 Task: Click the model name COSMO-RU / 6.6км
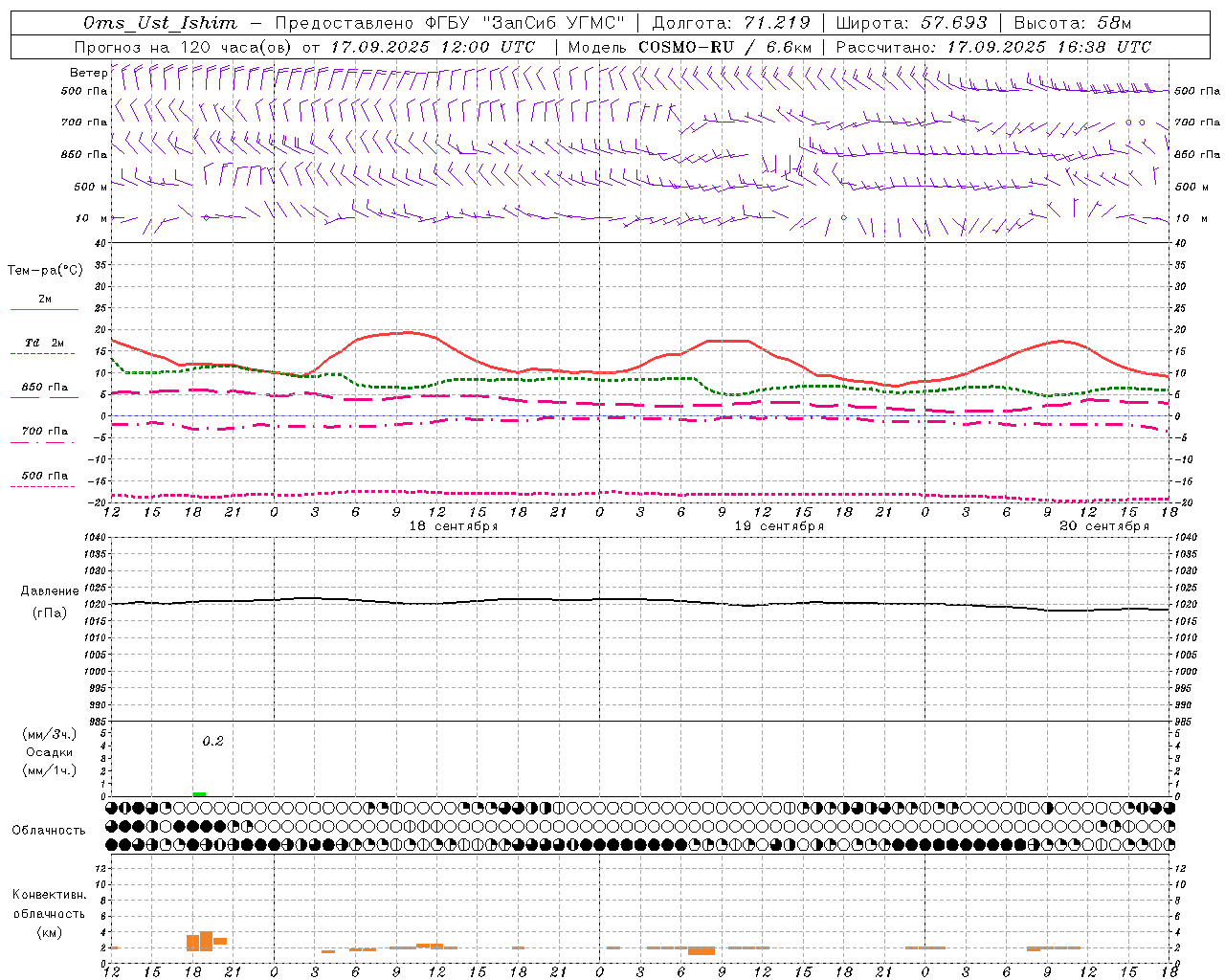pos(725,47)
